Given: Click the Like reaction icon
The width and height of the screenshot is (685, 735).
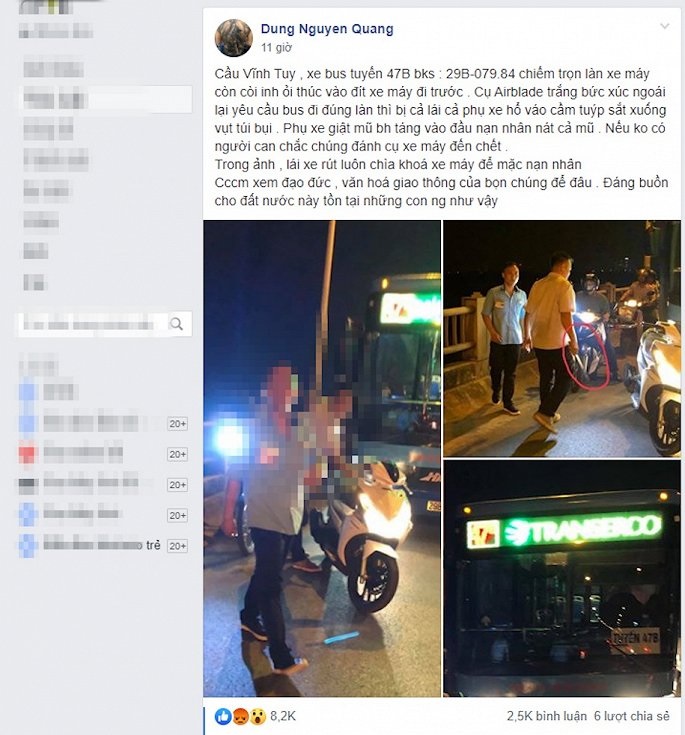Looking at the screenshot, I should (223, 716).
